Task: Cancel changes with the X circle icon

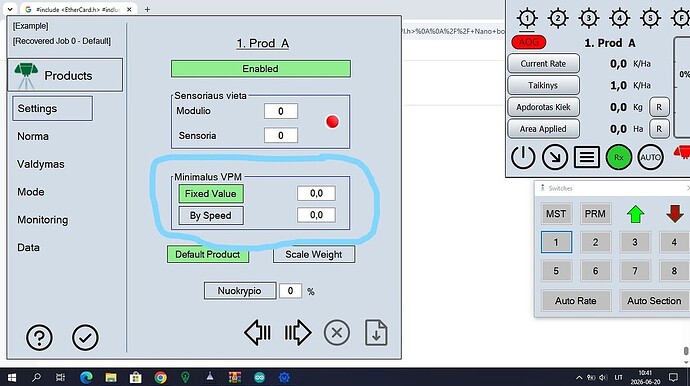Action: [337, 333]
